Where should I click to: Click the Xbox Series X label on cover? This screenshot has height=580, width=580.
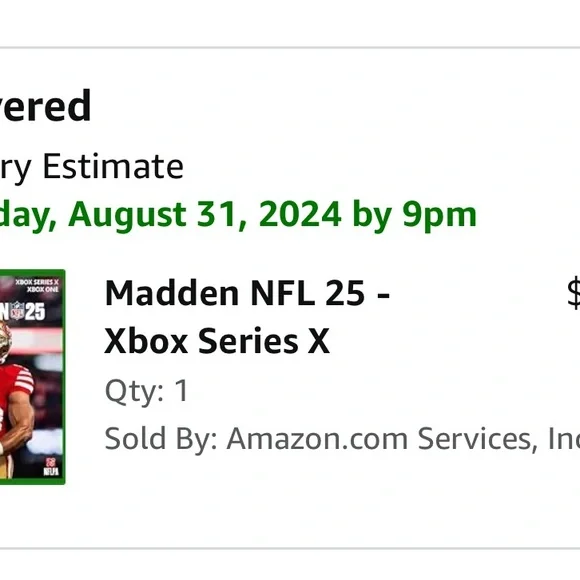pos(37,282)
